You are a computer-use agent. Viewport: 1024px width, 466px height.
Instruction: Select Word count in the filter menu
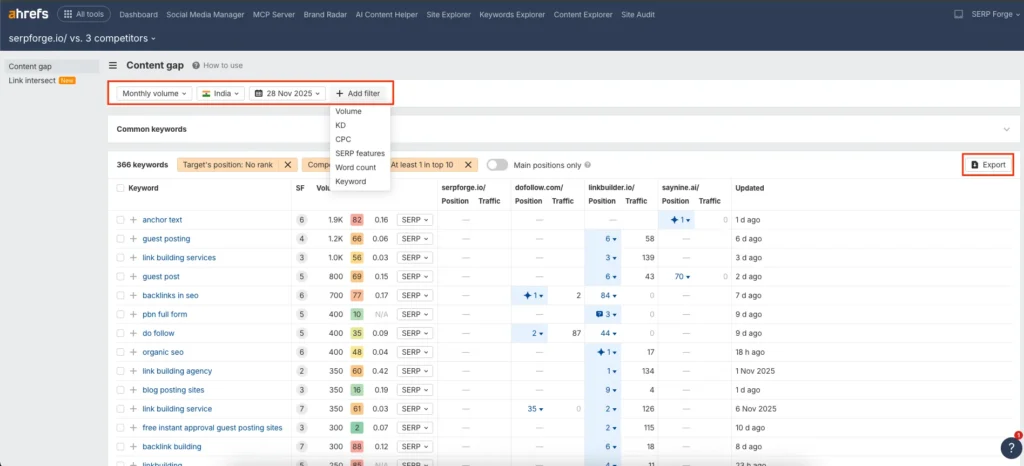pos(355,168)
